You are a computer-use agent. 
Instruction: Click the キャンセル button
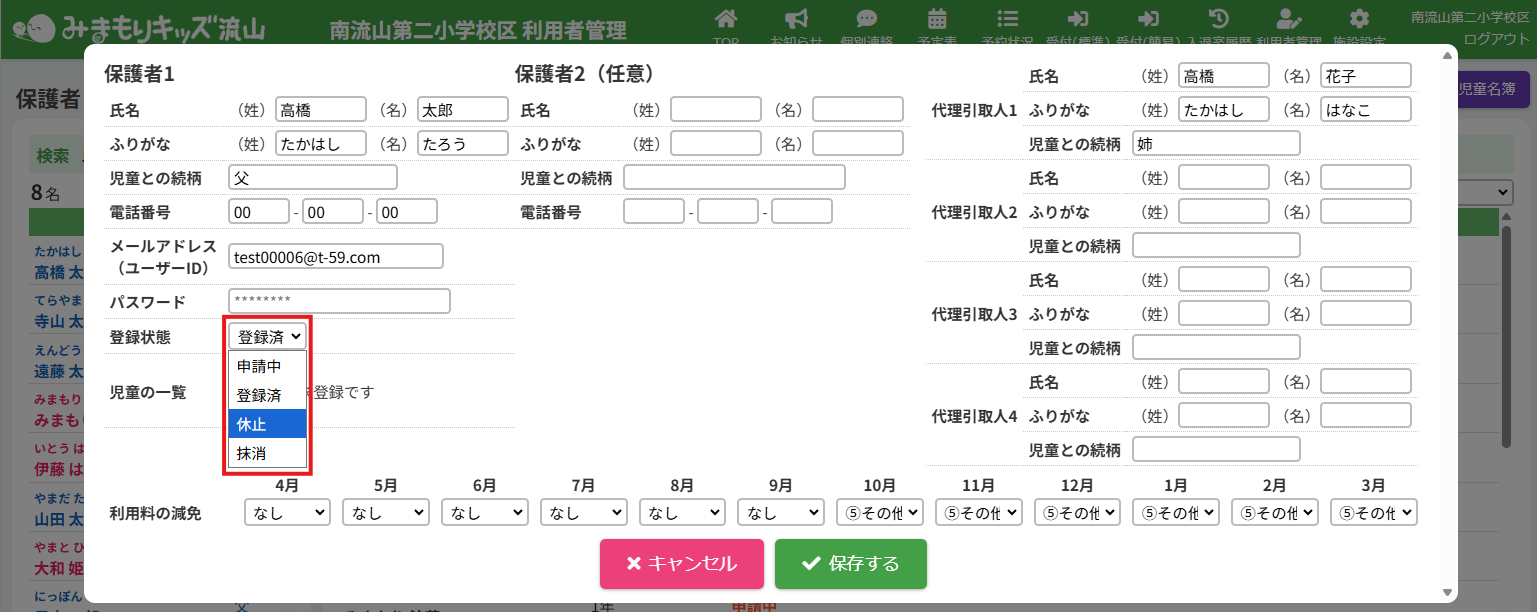click(681, 564)
